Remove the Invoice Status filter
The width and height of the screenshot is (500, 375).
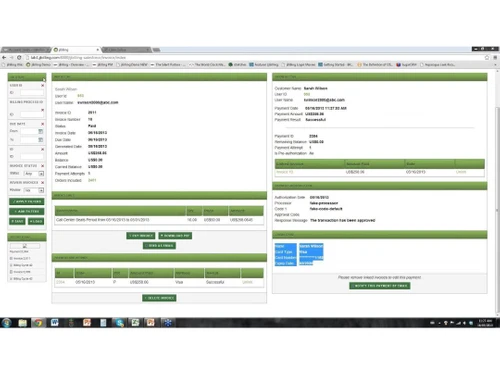pyautogui.click(x=42, y=166)
